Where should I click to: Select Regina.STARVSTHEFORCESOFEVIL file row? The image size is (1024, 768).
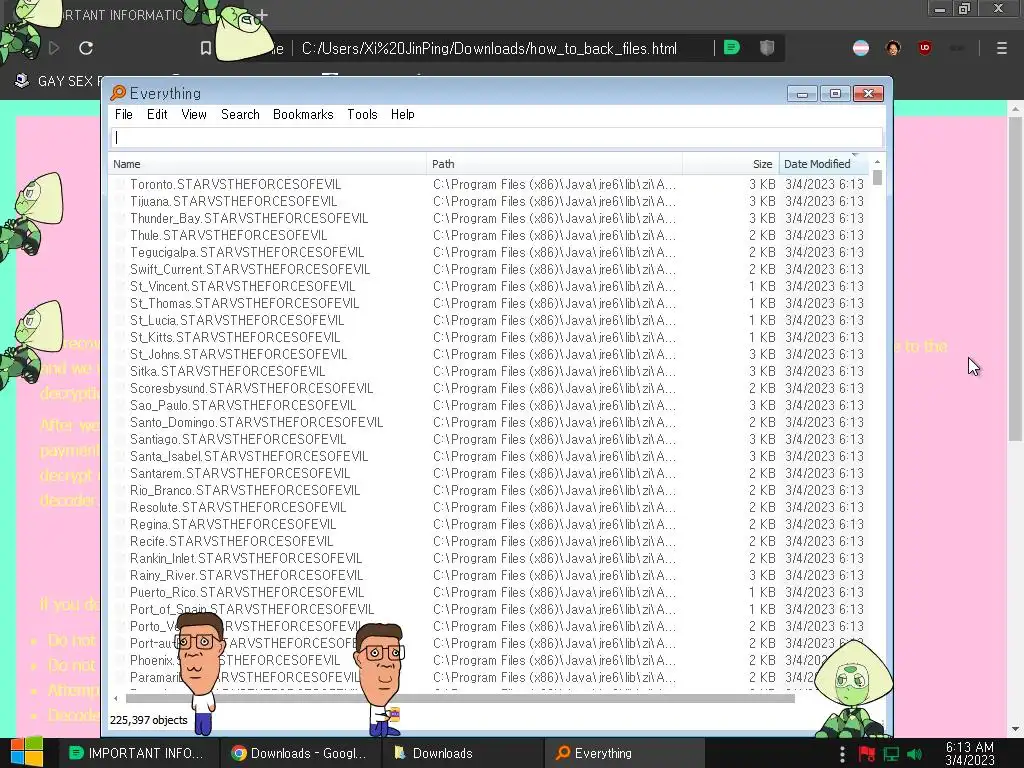(x=490, y=524)
